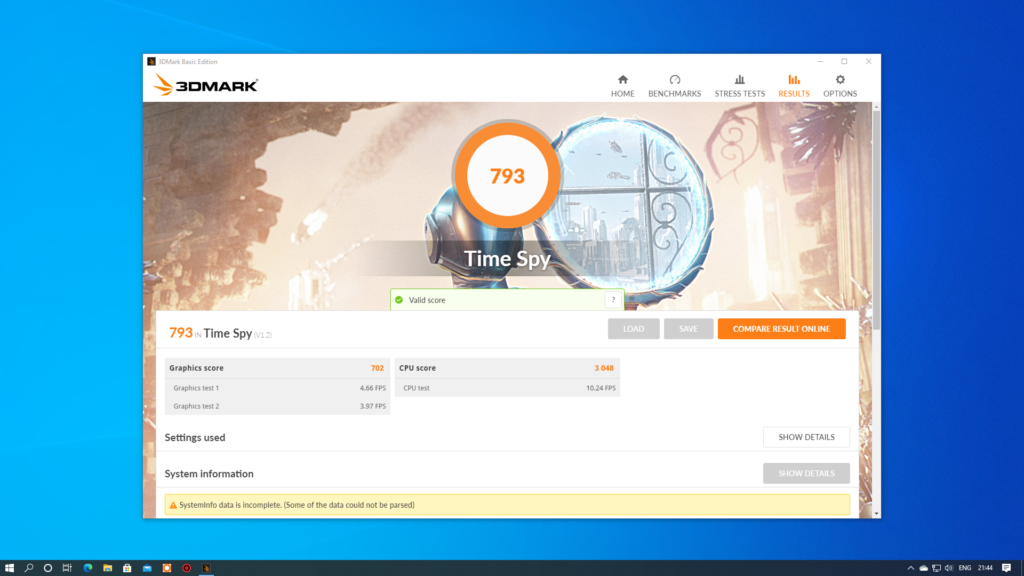Switch to the Benchmarks tab

click(x=674, y=86)
